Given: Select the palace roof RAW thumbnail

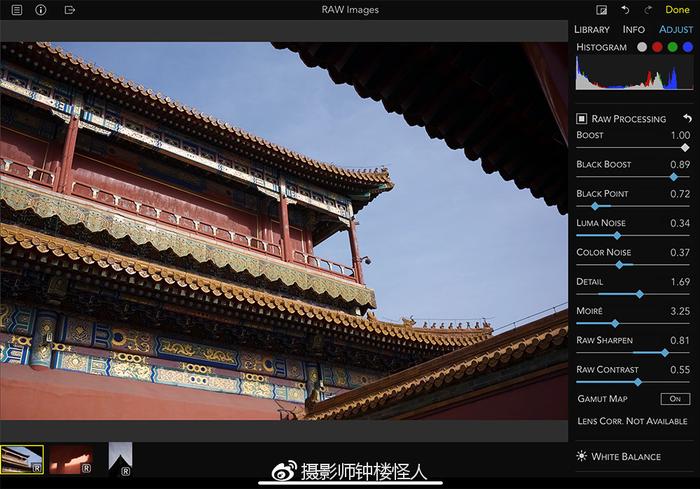Looking at the screenshot, I should (22, 459).
